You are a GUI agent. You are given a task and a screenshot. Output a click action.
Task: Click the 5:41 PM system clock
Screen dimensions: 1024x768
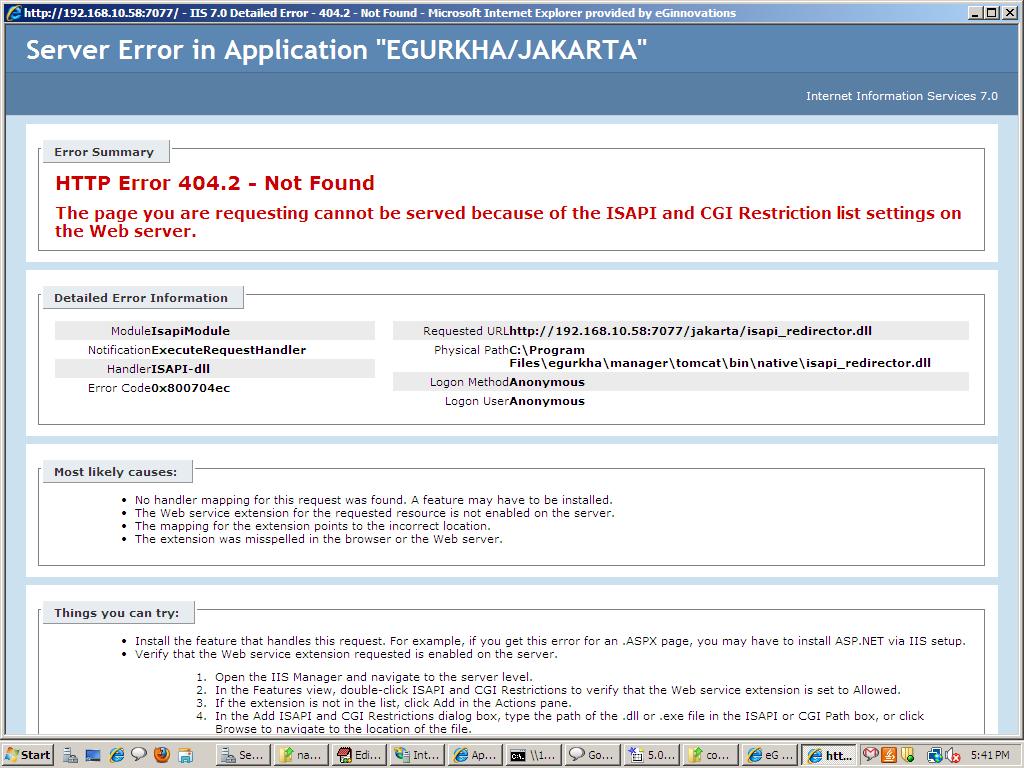tap(990, 755)
